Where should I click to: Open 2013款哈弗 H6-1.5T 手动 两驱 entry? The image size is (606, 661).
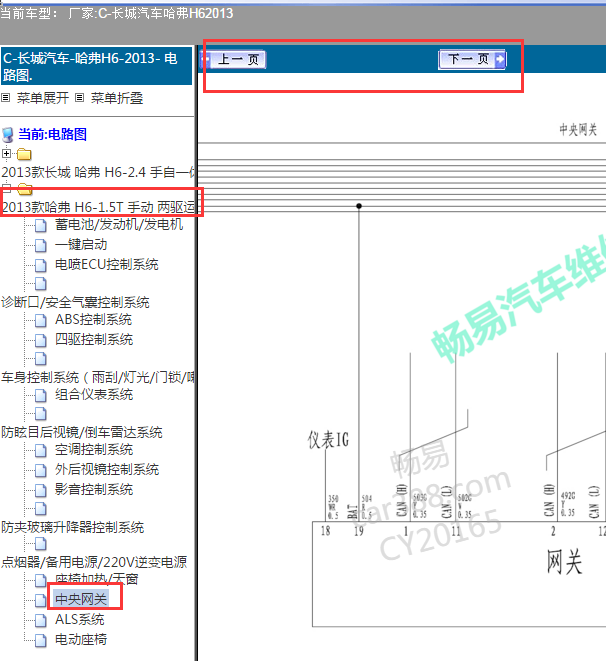[x=98, y=207]
